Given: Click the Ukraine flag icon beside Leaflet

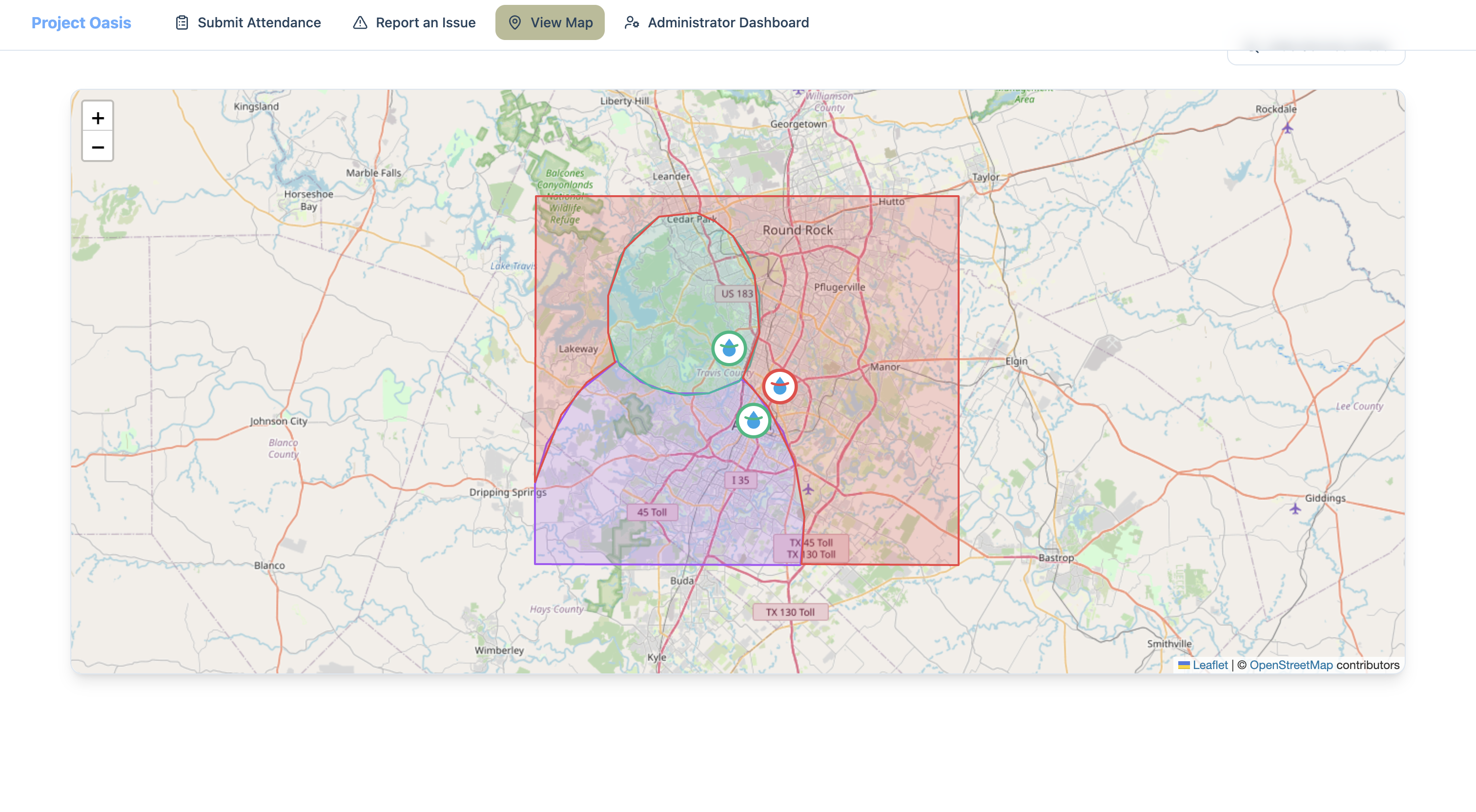Looking at the screenshot, I should (x=1183, y=665).
